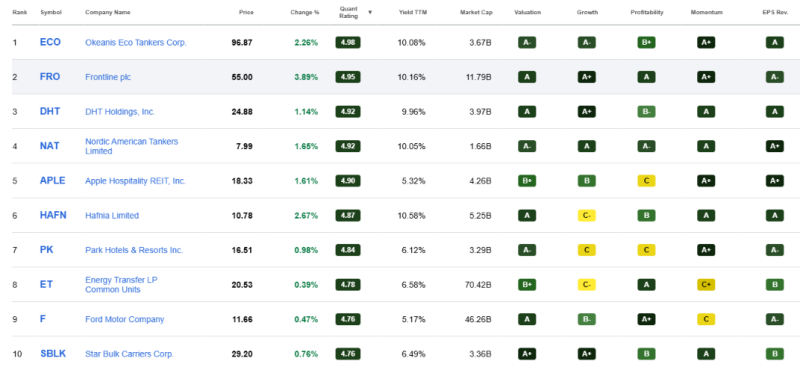Open the ECO ticker symbol link
Viewport: 800px width, 367px height.
(x=50, y=42)
